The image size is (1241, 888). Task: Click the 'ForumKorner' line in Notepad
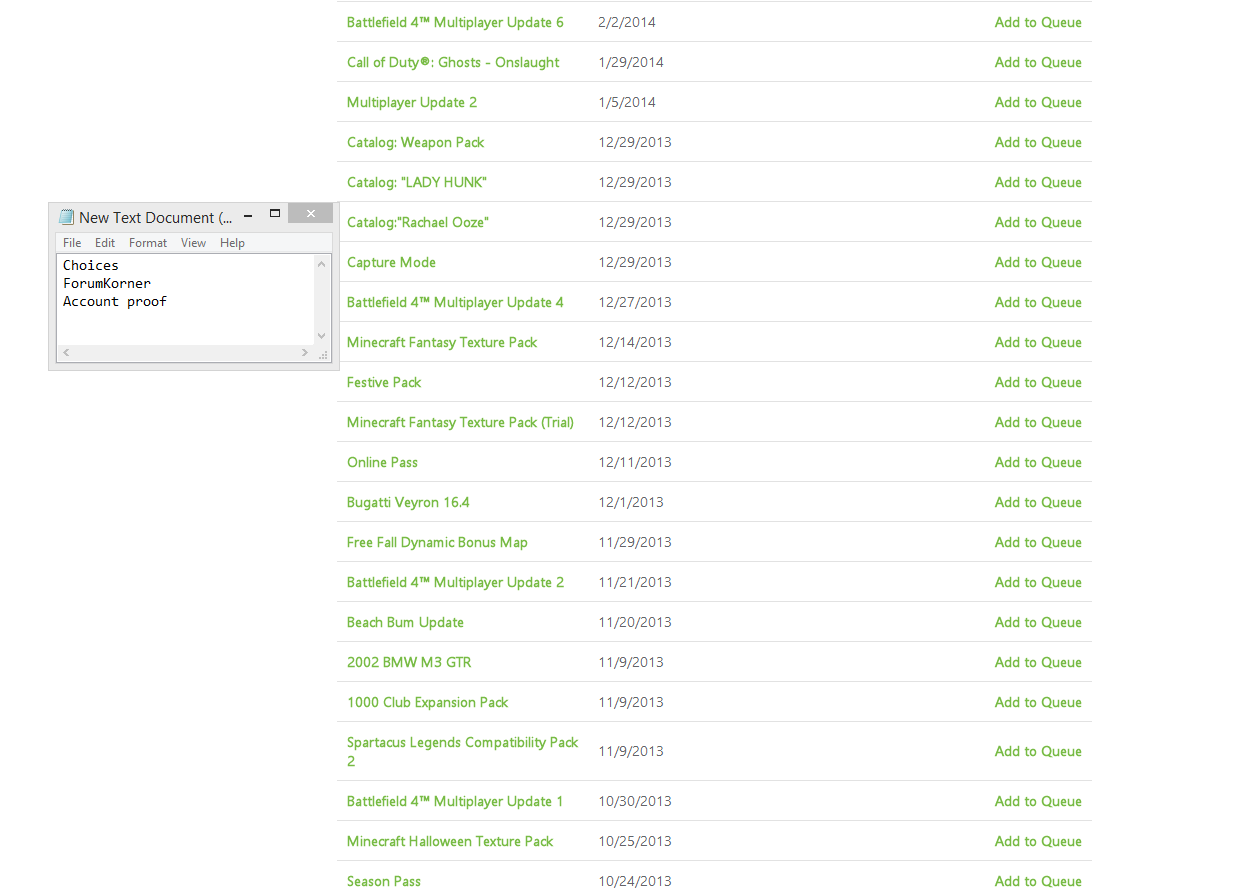click(107, 283)
